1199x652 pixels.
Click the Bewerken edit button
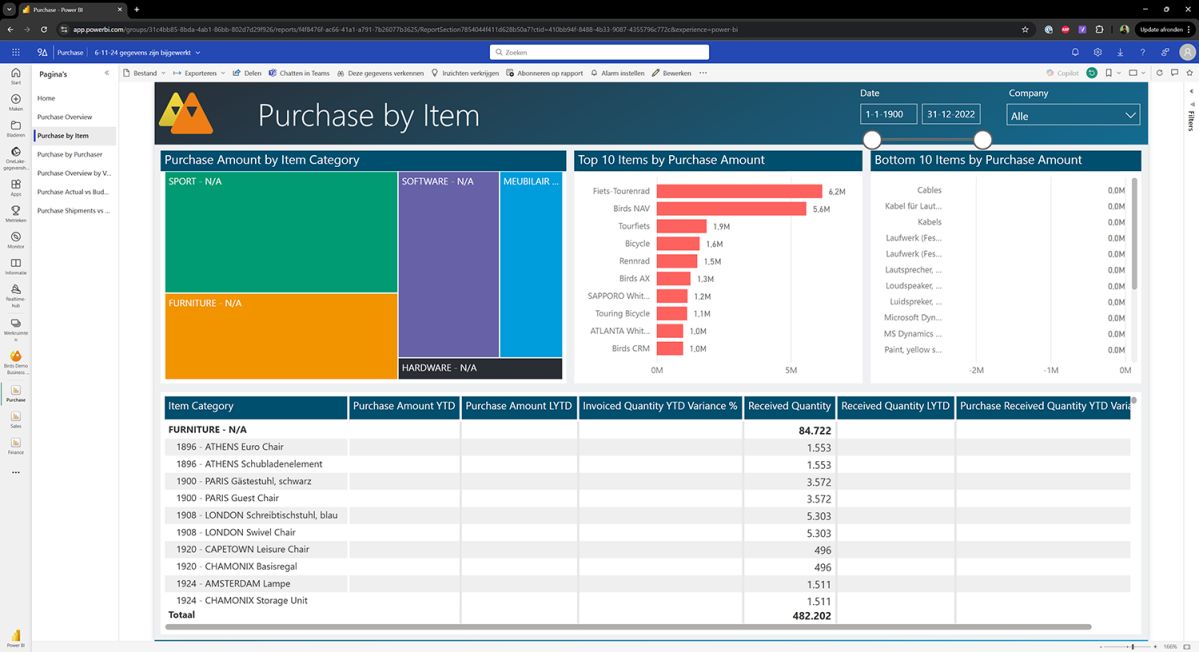[x=671, y=73]
